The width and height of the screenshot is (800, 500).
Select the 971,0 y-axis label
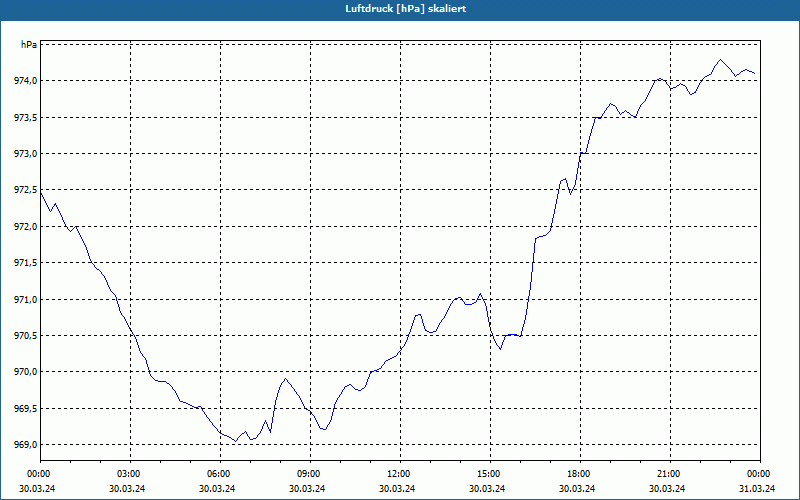[x=24, y=299]
